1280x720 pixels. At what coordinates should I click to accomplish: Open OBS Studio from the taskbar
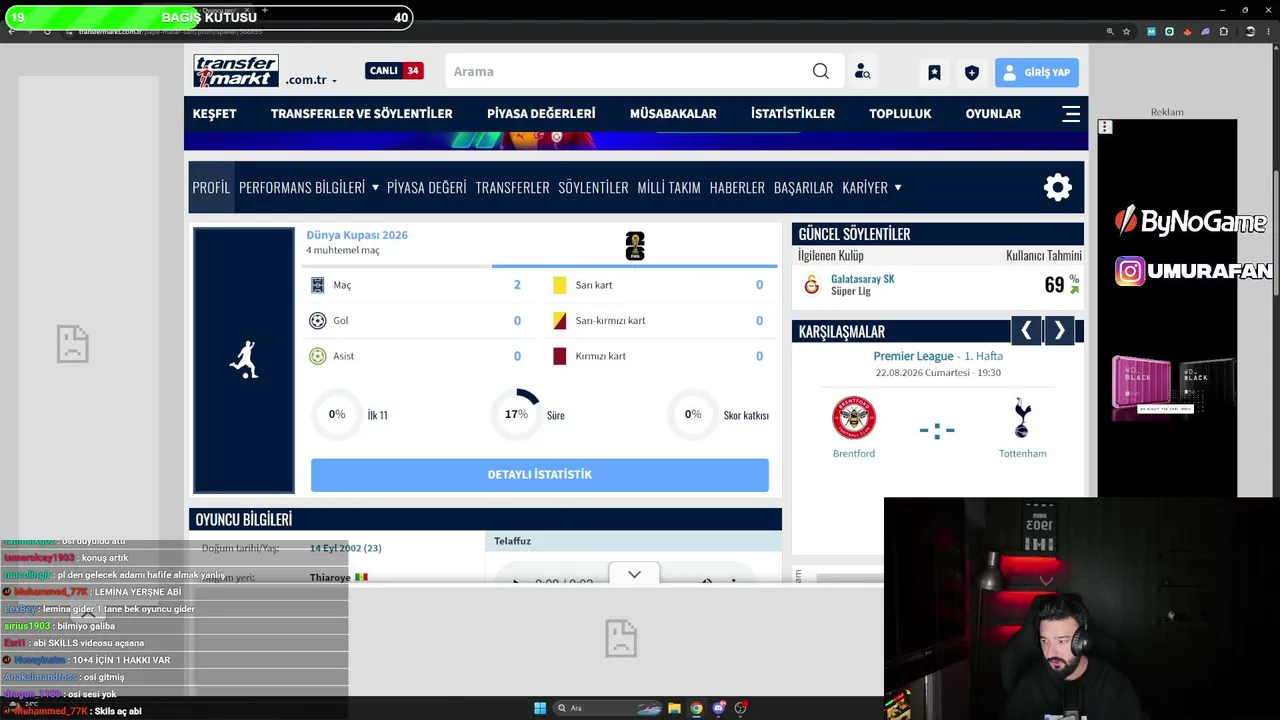point(741,708)
